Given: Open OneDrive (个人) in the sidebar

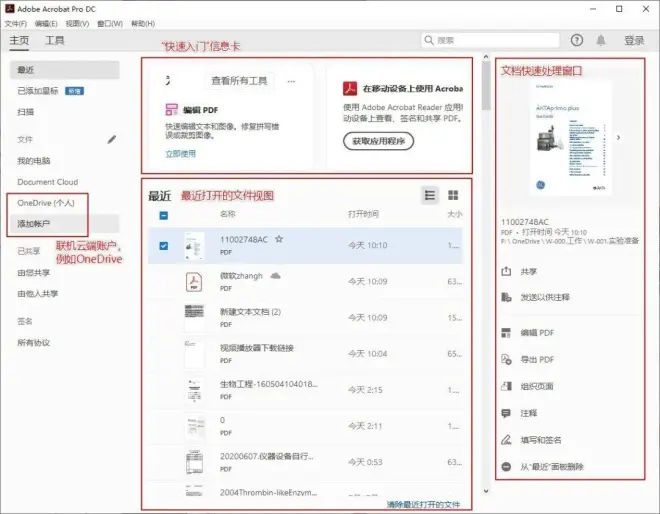Looking at the screenshot, I should coord(46,203).
